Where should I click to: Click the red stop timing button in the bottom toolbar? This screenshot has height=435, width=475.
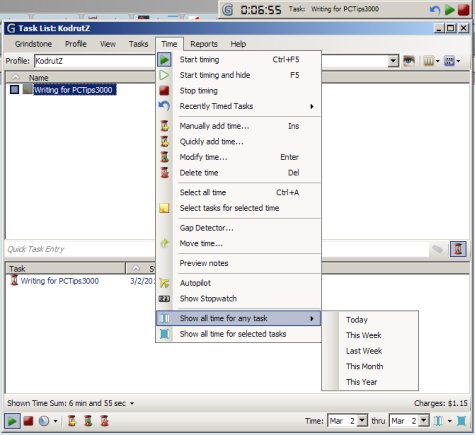tap(28, 421)
